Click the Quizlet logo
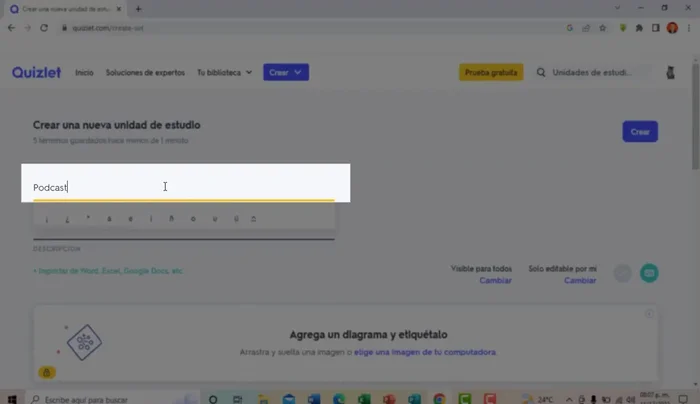 [36, 72]
